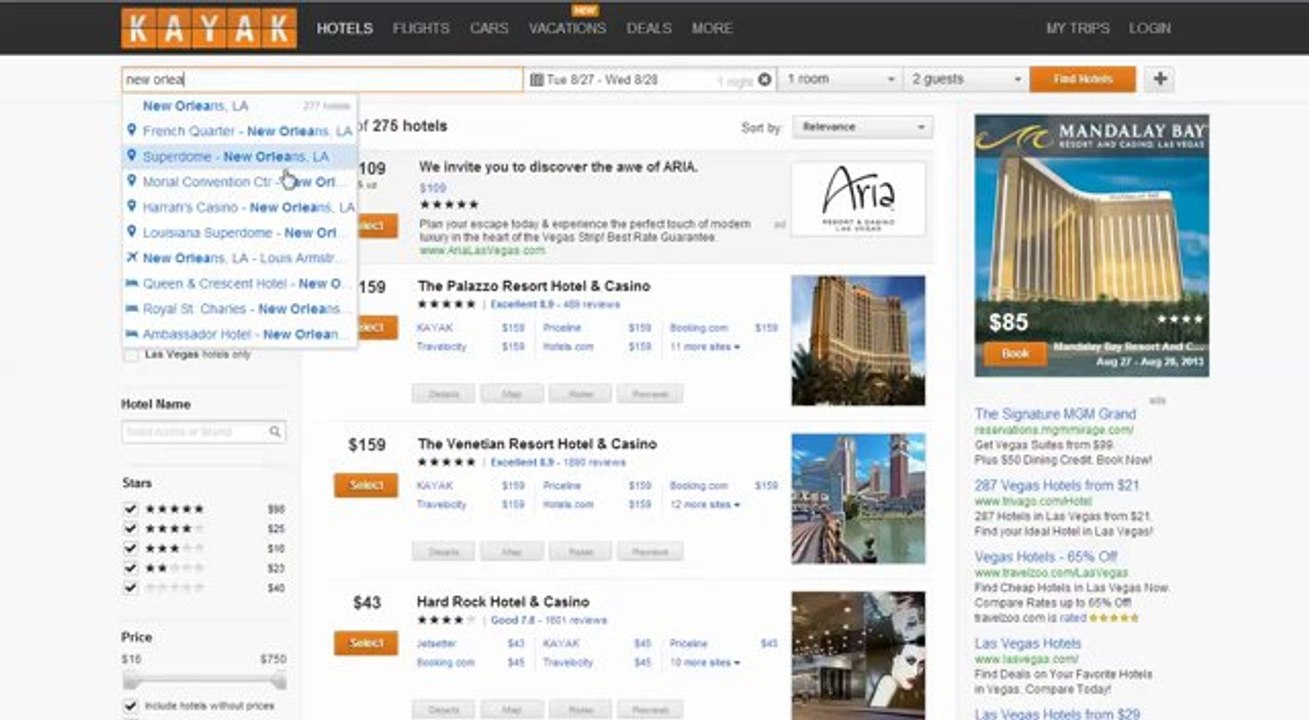Click magnifier icon in Hotel Name field
Image resolution: width=1309 pixels, height=720 pixels.
tap(274, 432)
